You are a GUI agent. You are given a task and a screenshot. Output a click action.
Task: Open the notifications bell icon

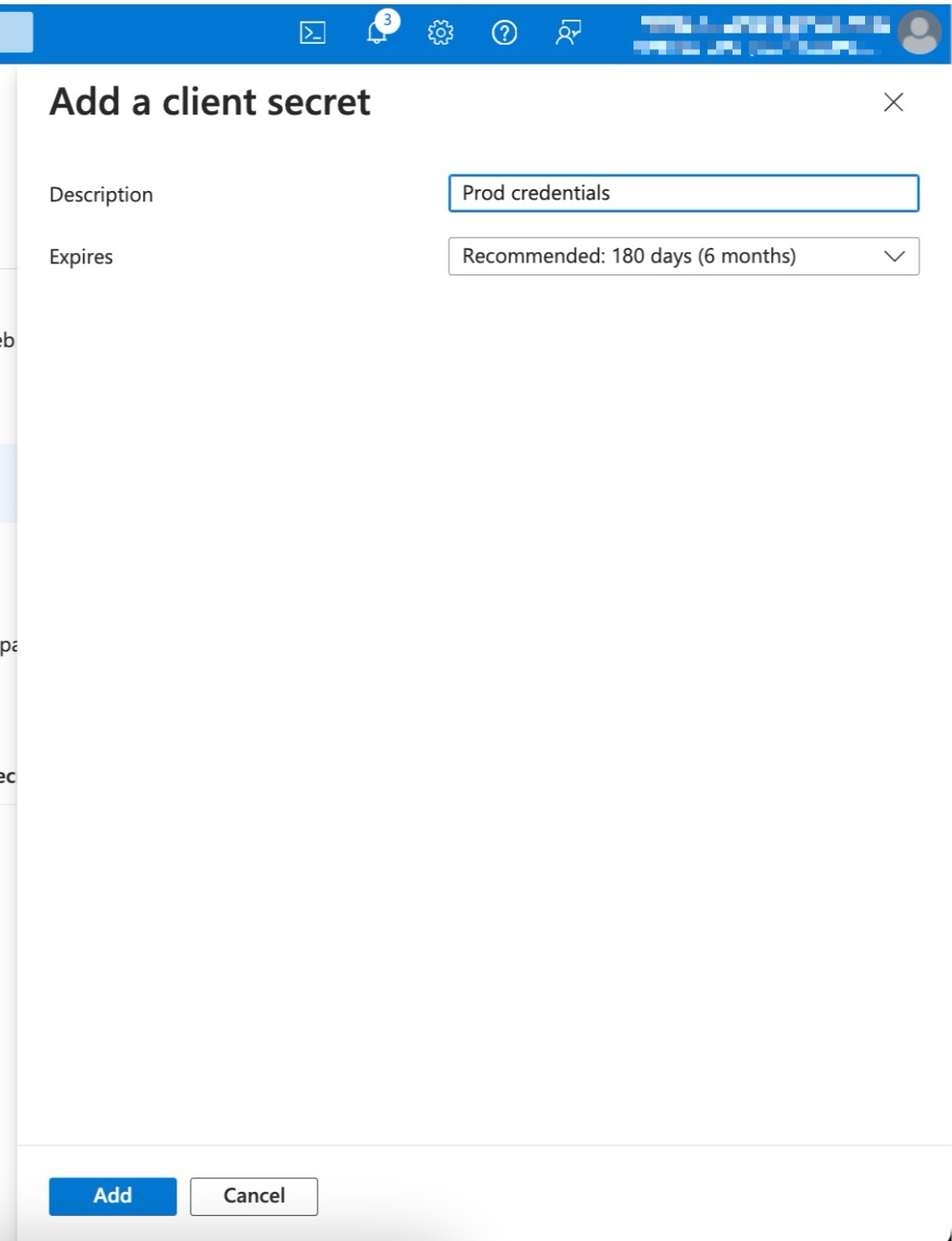click(374, 34)
